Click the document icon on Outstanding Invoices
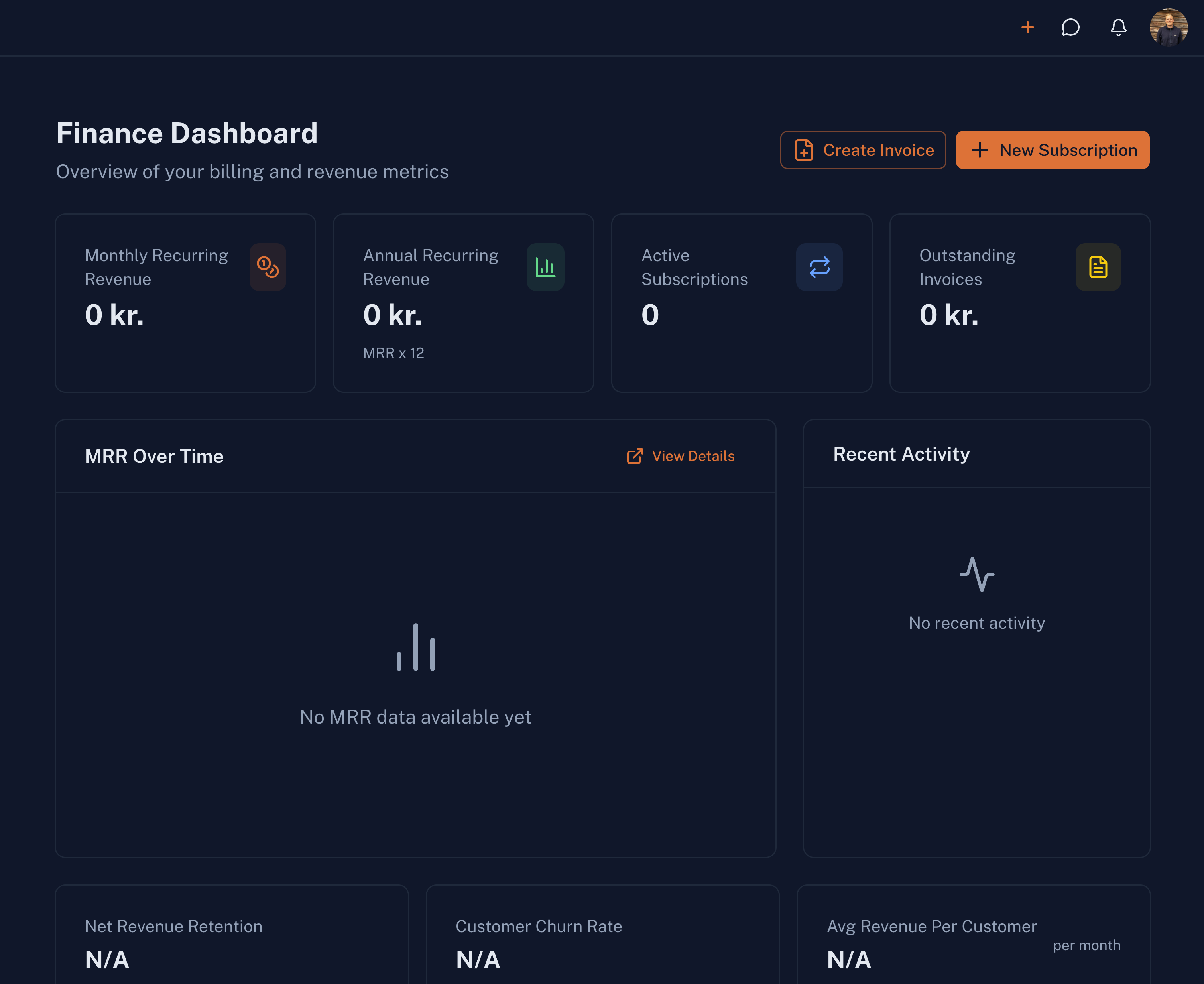 coord(1098,267)
